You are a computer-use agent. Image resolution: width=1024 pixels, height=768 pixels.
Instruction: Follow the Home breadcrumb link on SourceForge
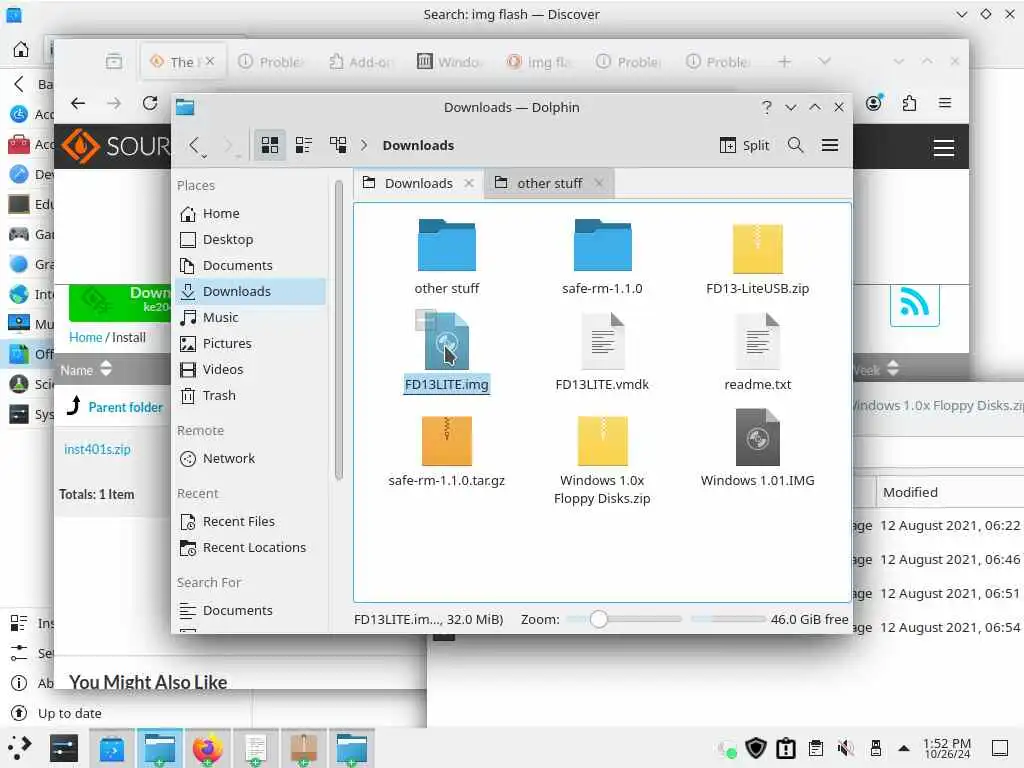(x=86, y=338)
